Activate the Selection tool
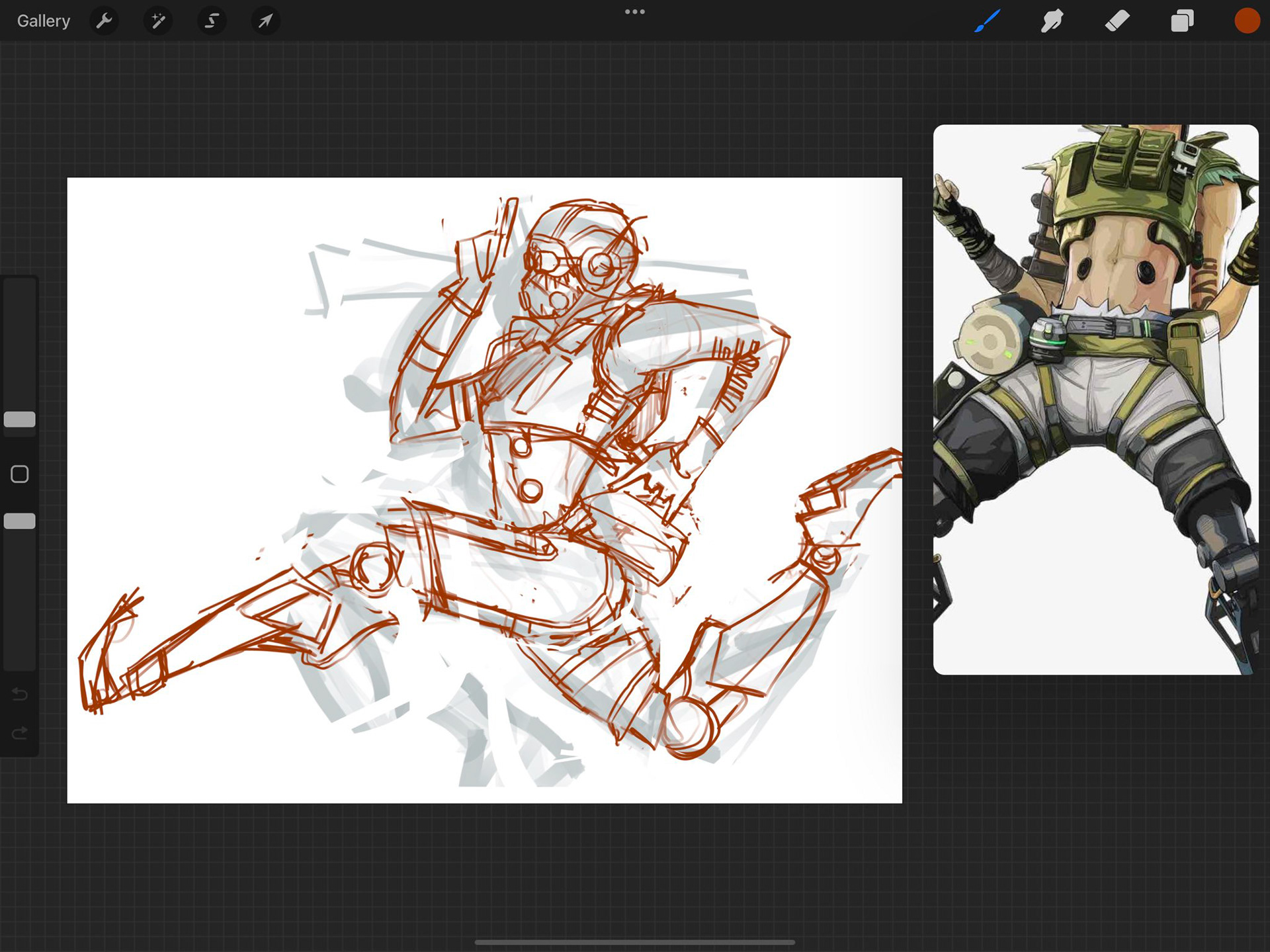The width and height of the screenshot is (1270, 952). (212, 21)
